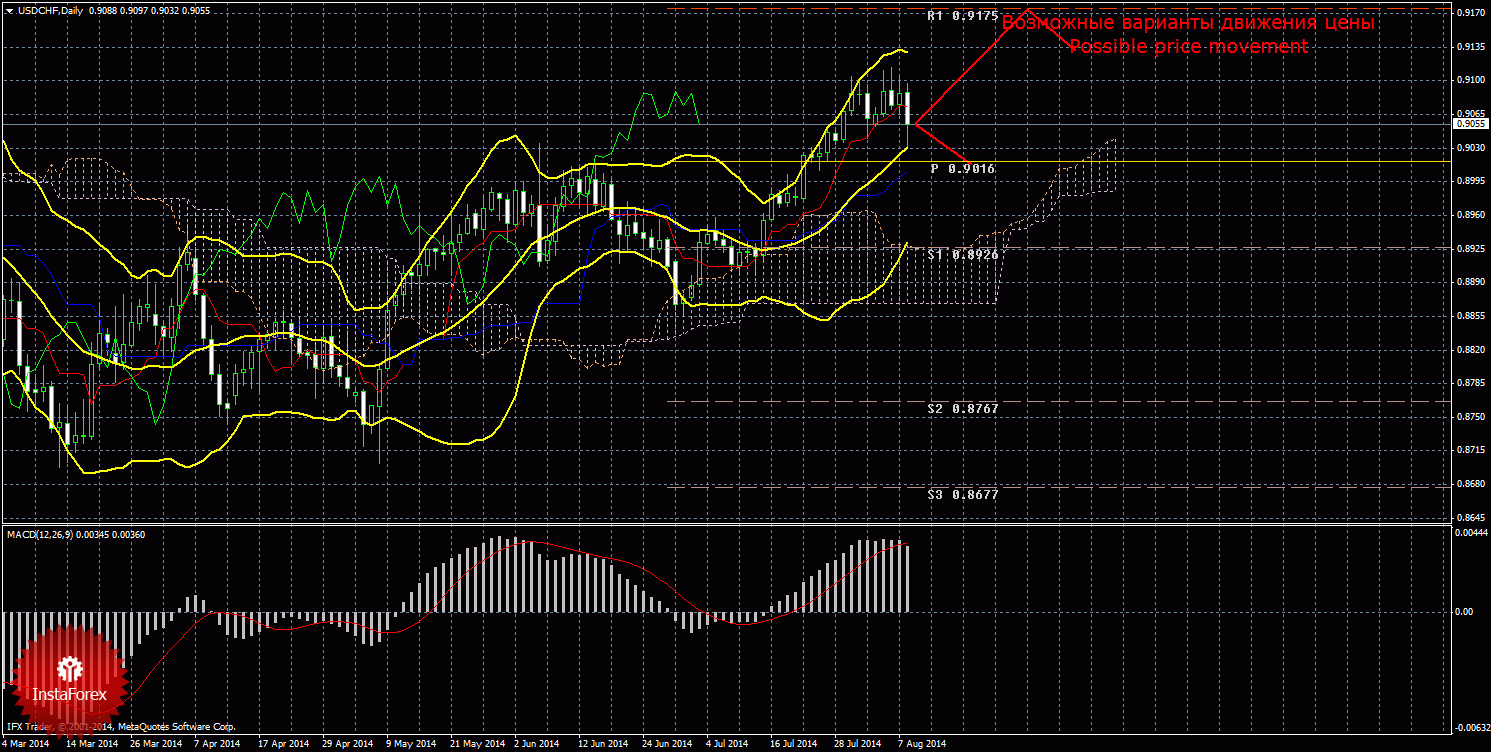The width and height of the screenshot is (1491, 752).
Task: Click 0.8890 on the price scale
Action: click(x=1469, y=283)
